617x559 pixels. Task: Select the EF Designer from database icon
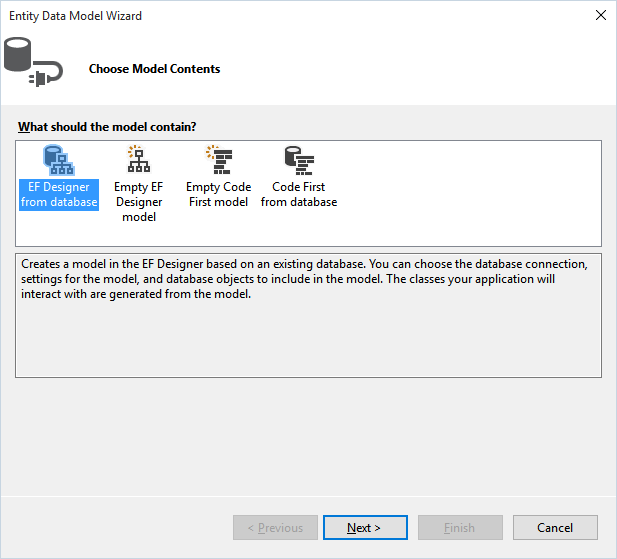59,160
